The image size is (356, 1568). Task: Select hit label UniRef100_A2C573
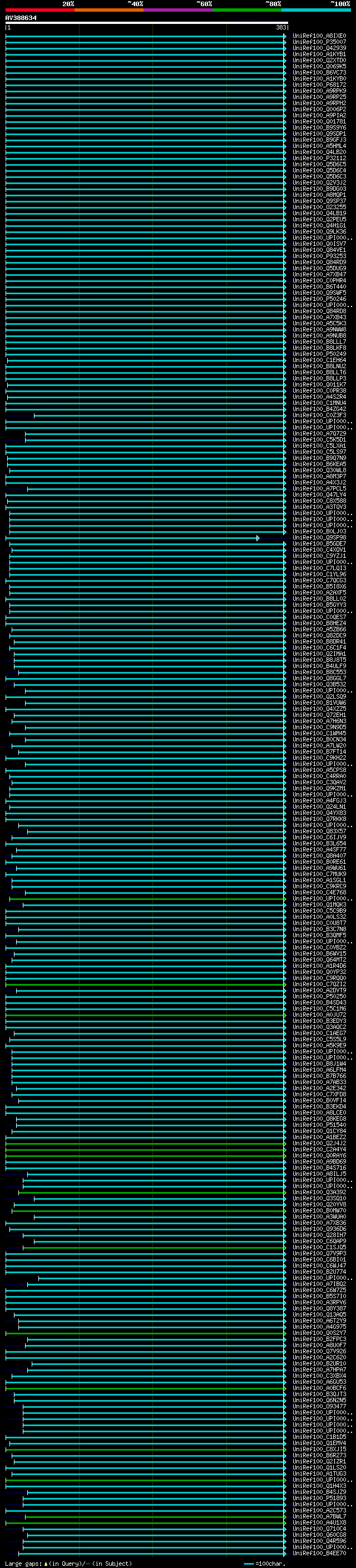pos(319,1510)
